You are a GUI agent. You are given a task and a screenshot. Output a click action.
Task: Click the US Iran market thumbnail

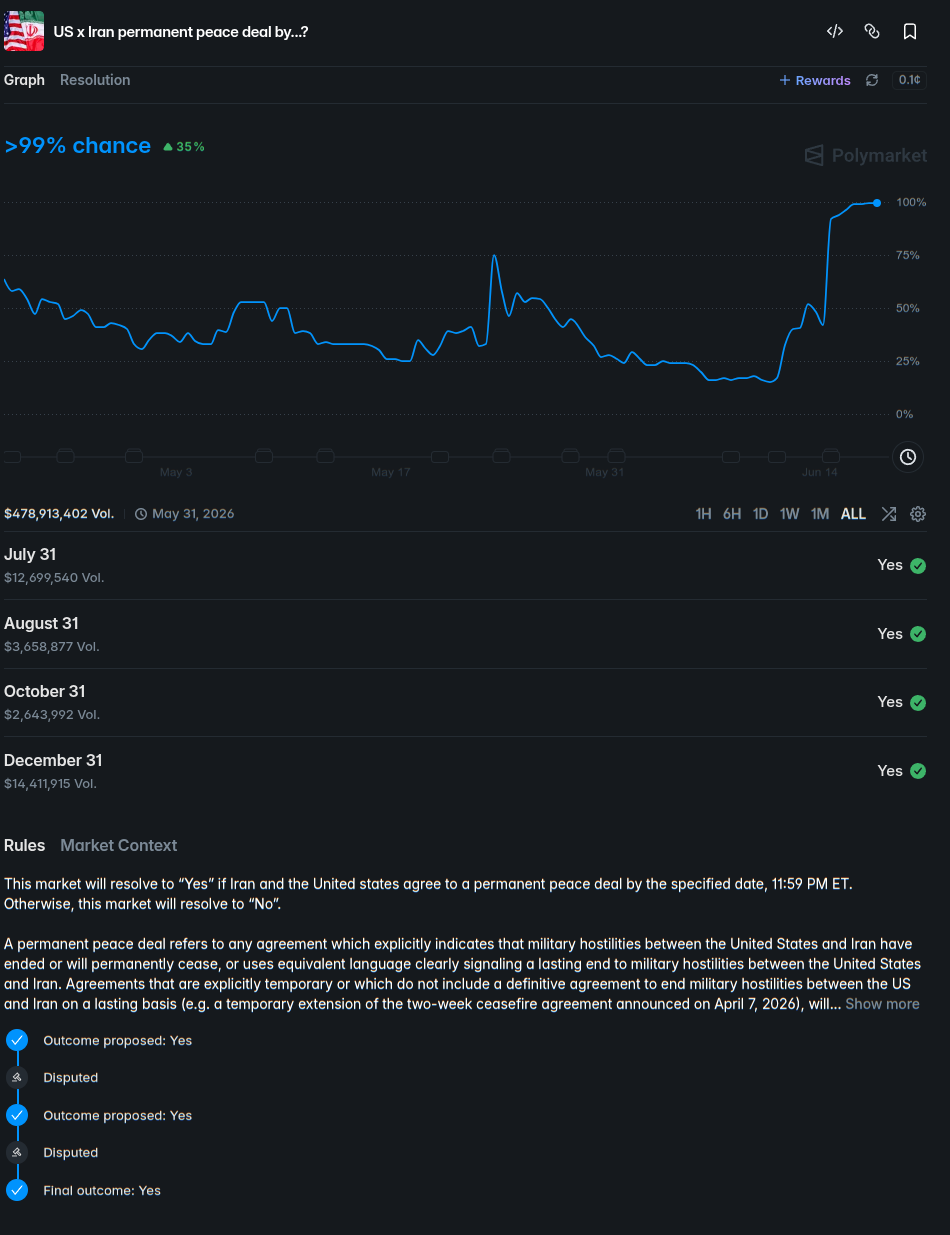pyautogui.click(x=24, y=32)
